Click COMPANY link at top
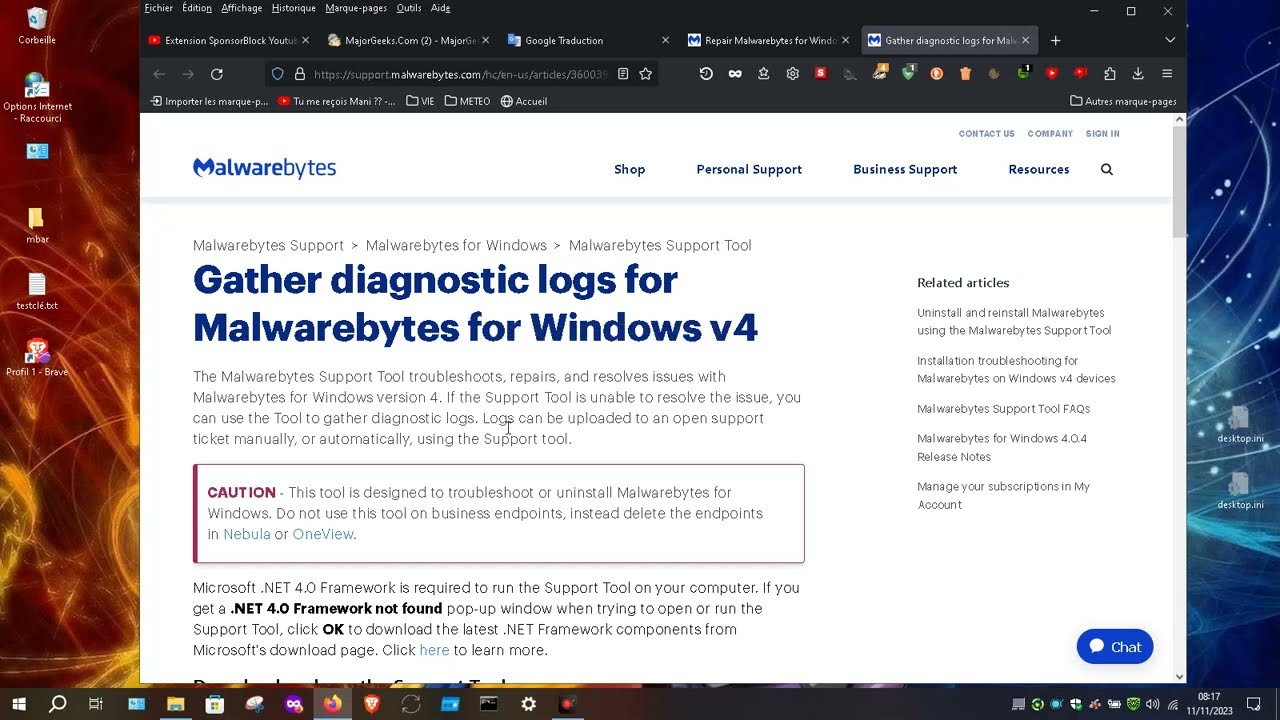This screenshot has height=720, width=1280. [x=1050, y=134]
